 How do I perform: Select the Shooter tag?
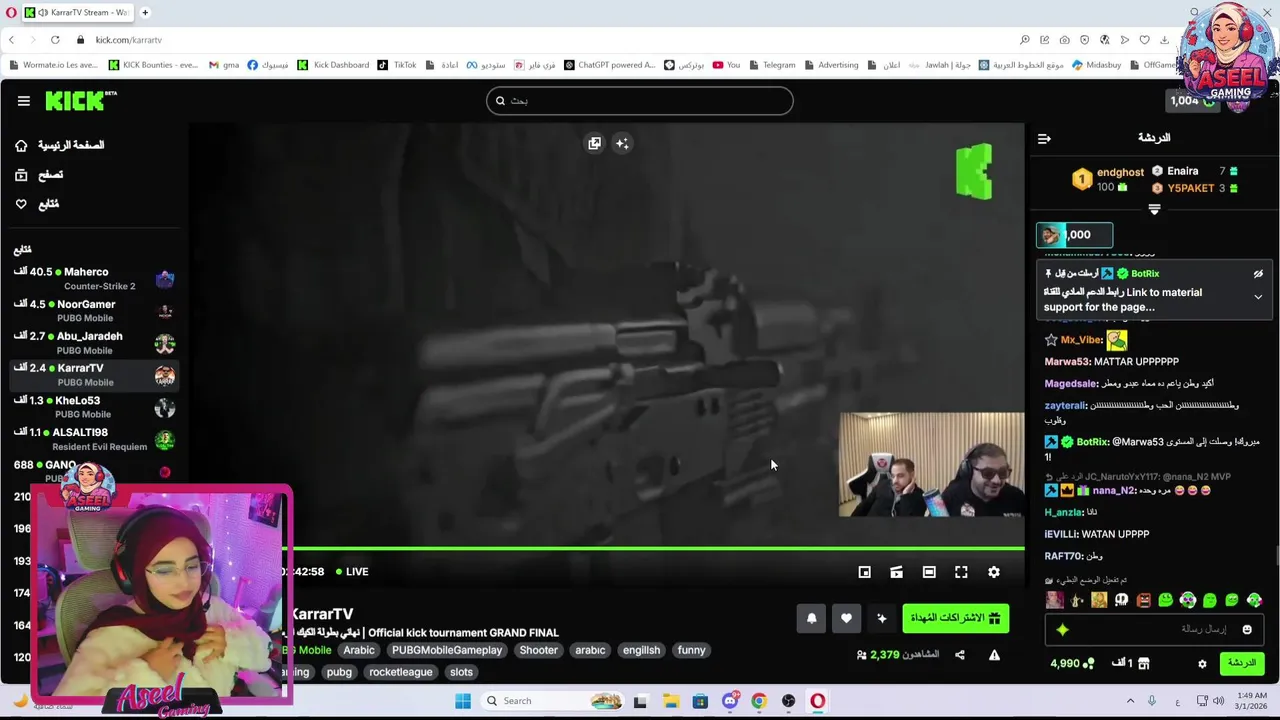tap(538, 650)
